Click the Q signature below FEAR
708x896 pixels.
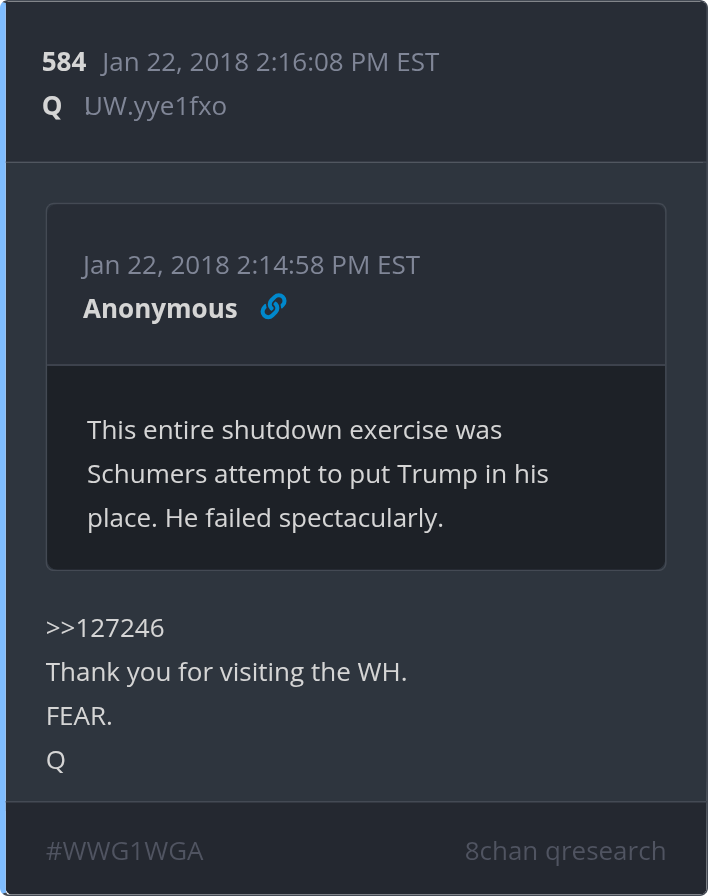tap(56, 760)
